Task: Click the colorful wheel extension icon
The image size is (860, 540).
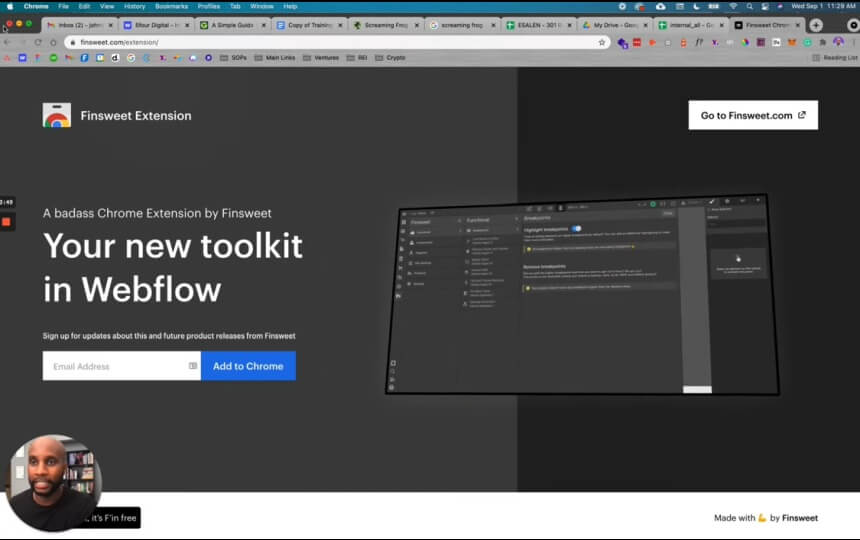Action: (x=745, y=42)
